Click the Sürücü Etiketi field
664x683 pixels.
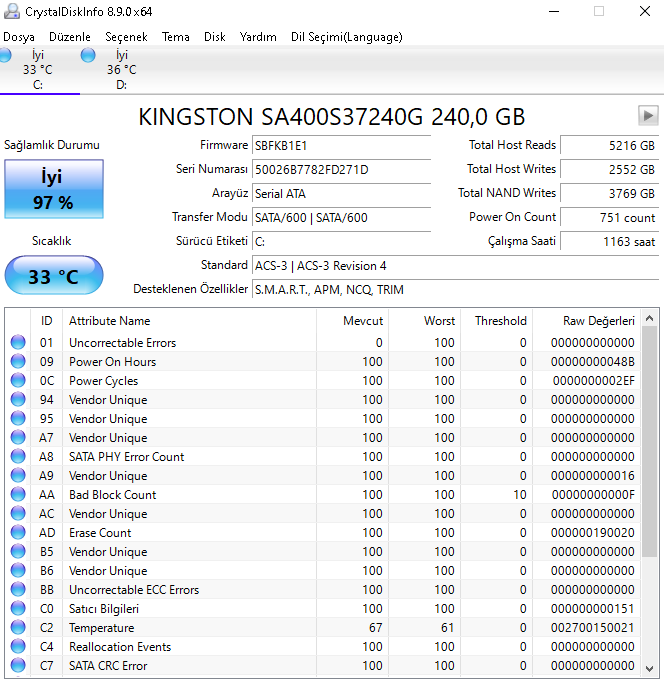(x=341, y=241)
